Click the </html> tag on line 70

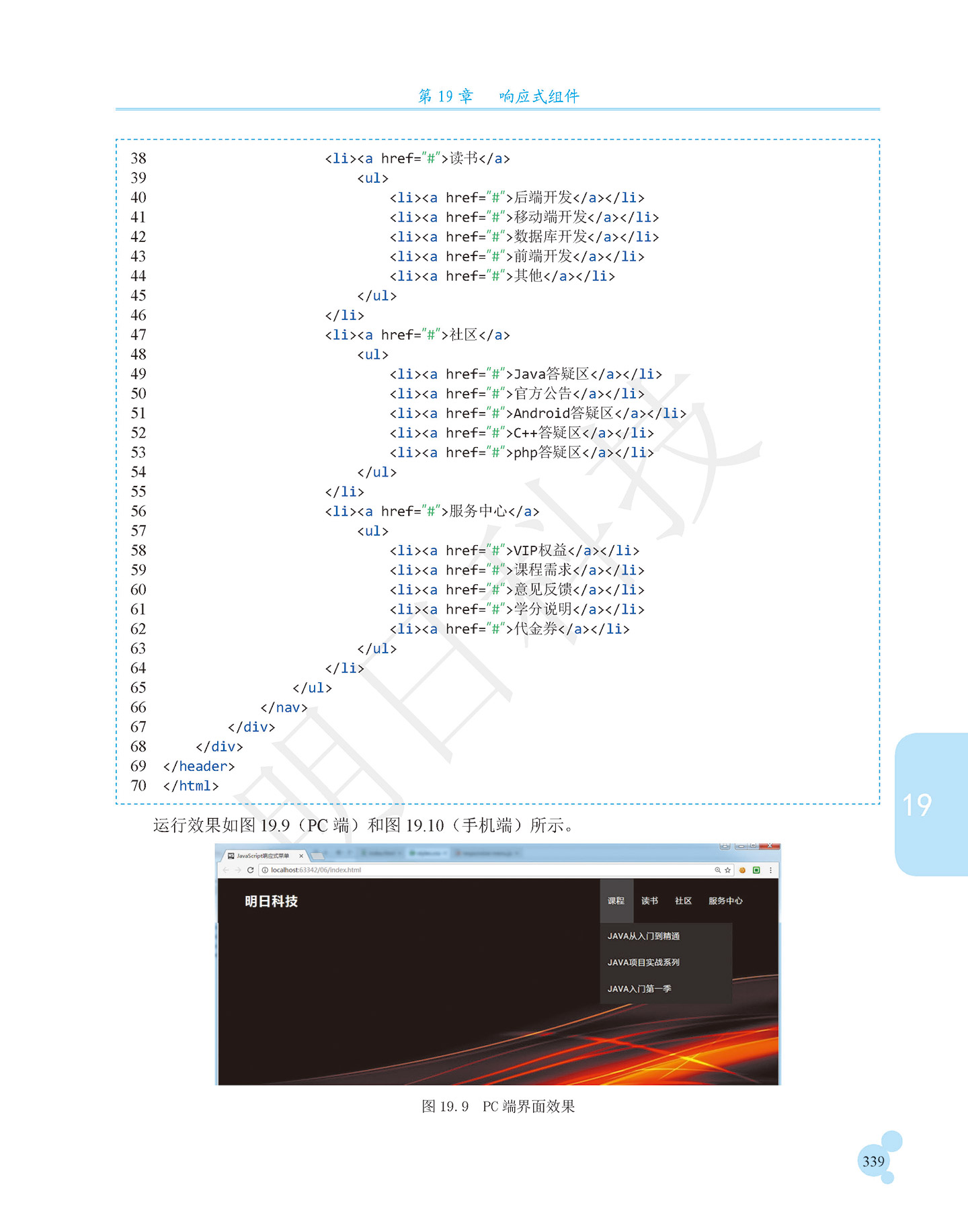point(191,786)
